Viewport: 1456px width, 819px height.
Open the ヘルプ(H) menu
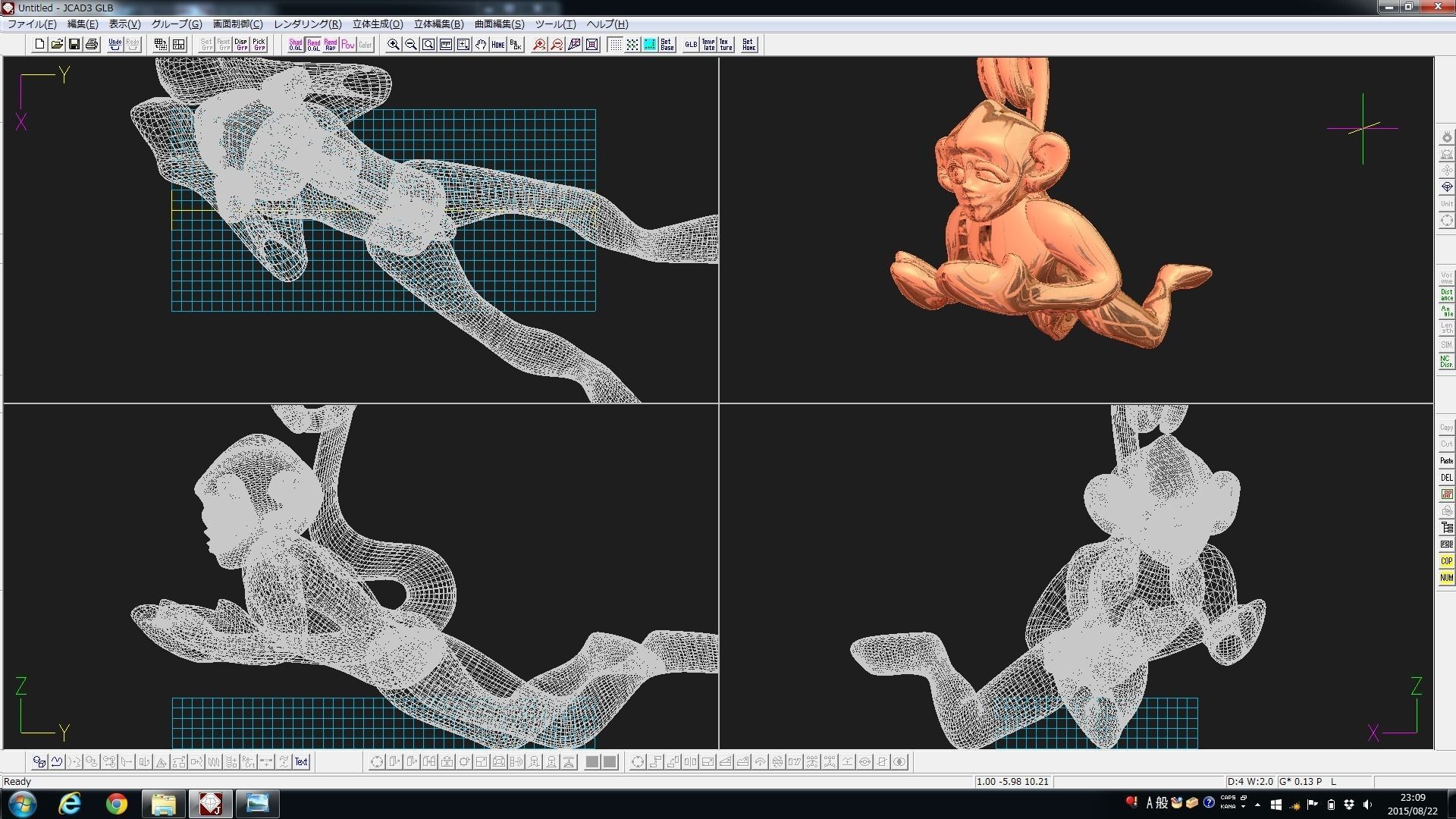coord(607,24)
